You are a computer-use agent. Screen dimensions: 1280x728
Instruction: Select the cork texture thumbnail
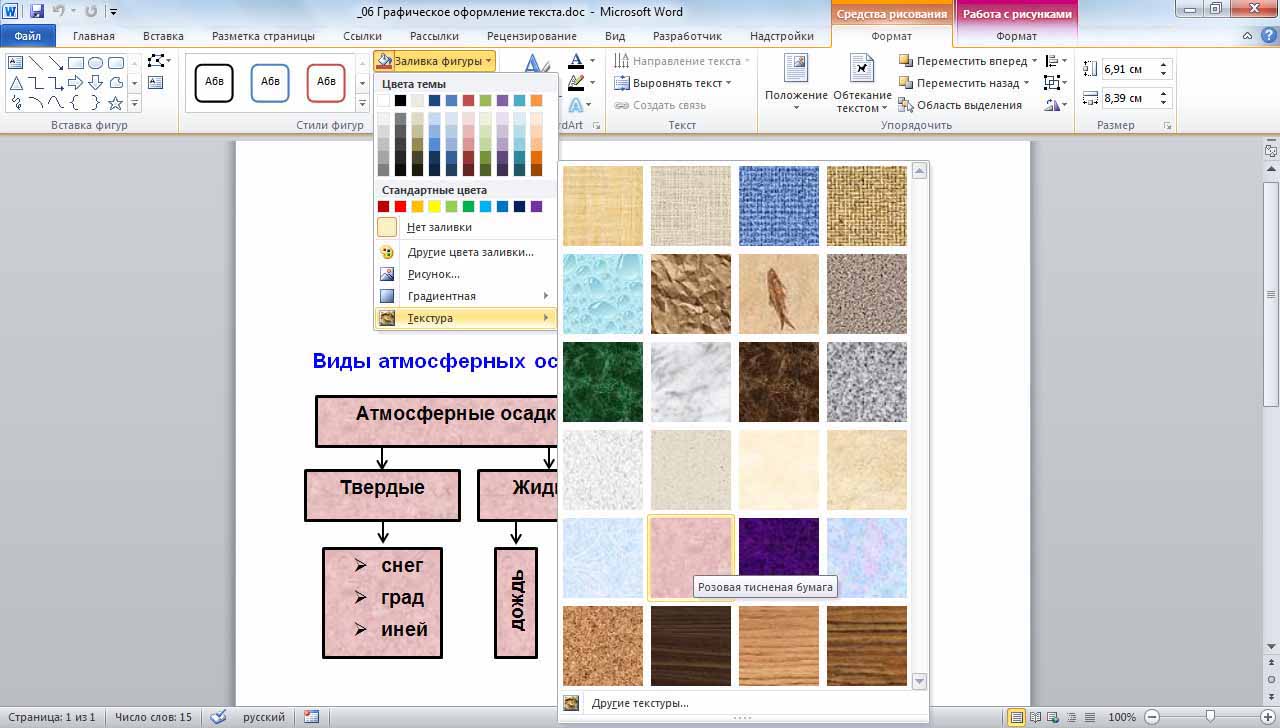tap(603, 646)
